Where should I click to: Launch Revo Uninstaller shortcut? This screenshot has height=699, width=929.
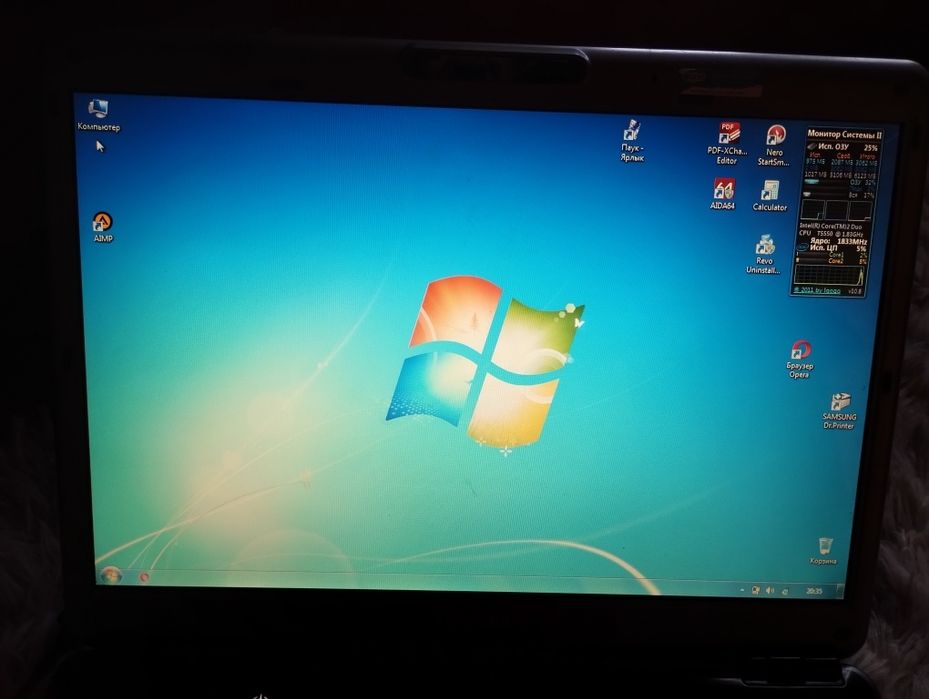pos(764,254)
